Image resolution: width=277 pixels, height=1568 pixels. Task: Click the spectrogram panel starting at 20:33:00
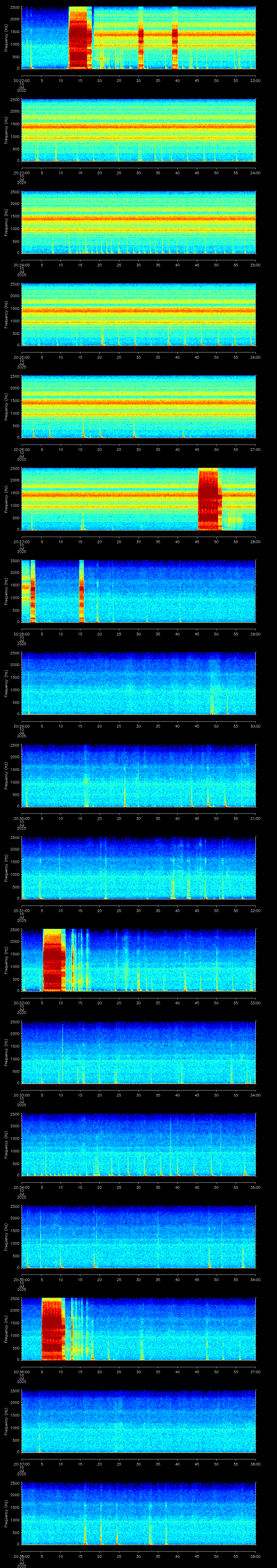tap(139, 1052)
